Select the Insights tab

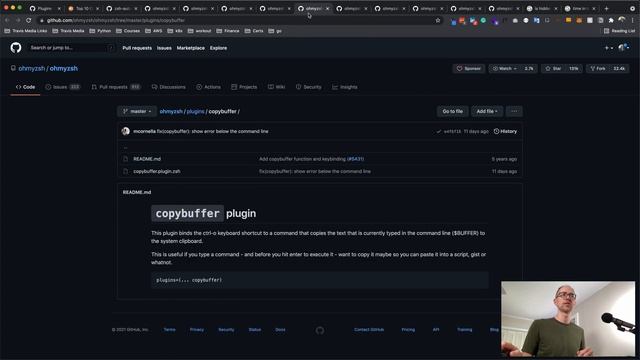click(344, 87)
